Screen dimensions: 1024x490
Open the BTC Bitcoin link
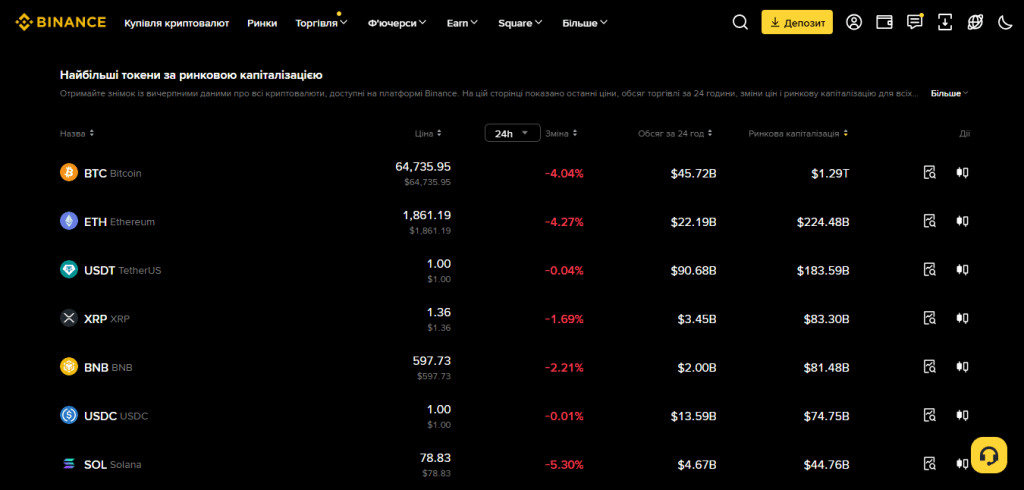pyautogui.click(x=113, y=173)
